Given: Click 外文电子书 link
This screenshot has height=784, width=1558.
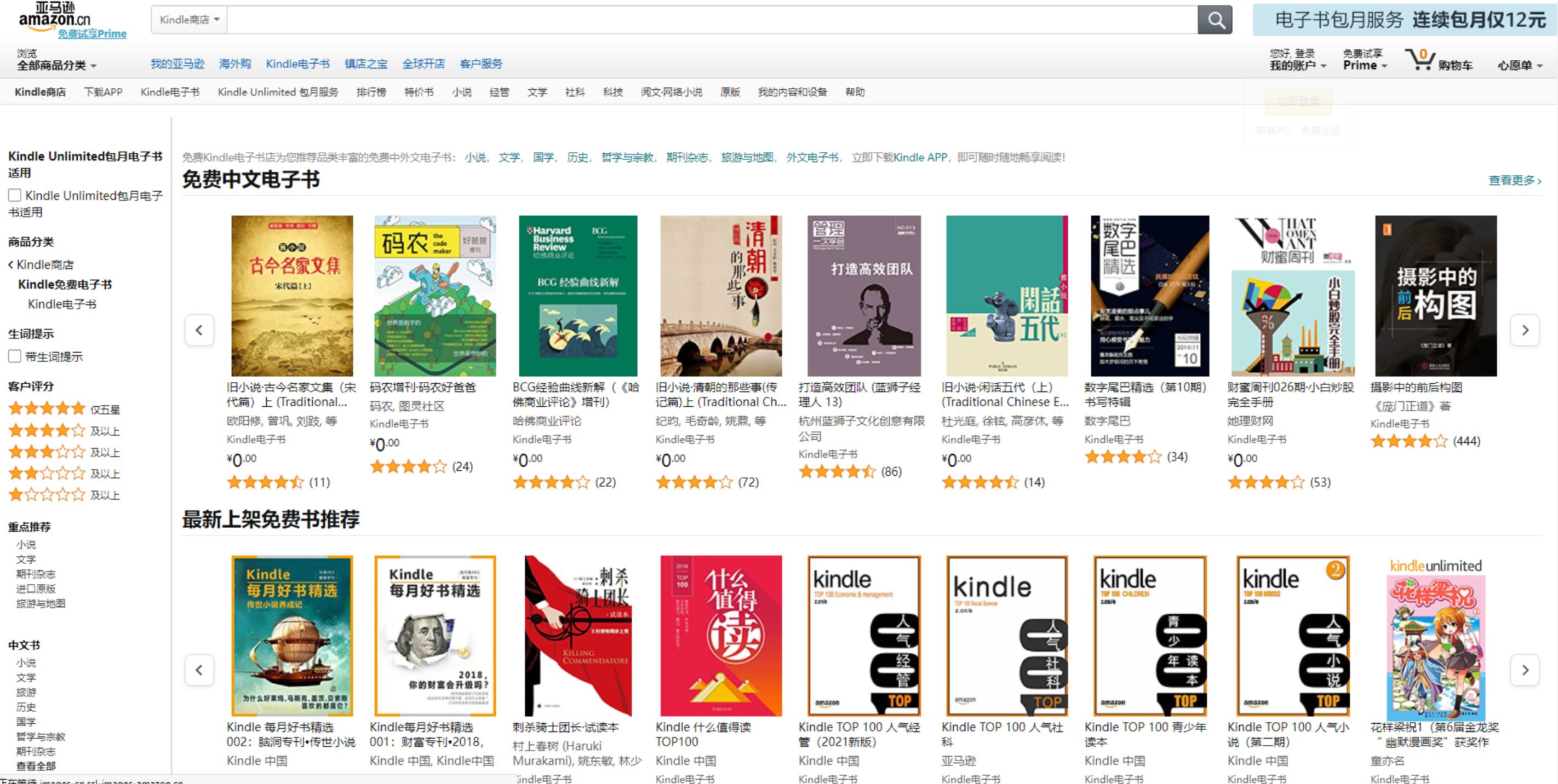Looking at the screenshot, I should [812, 157].
